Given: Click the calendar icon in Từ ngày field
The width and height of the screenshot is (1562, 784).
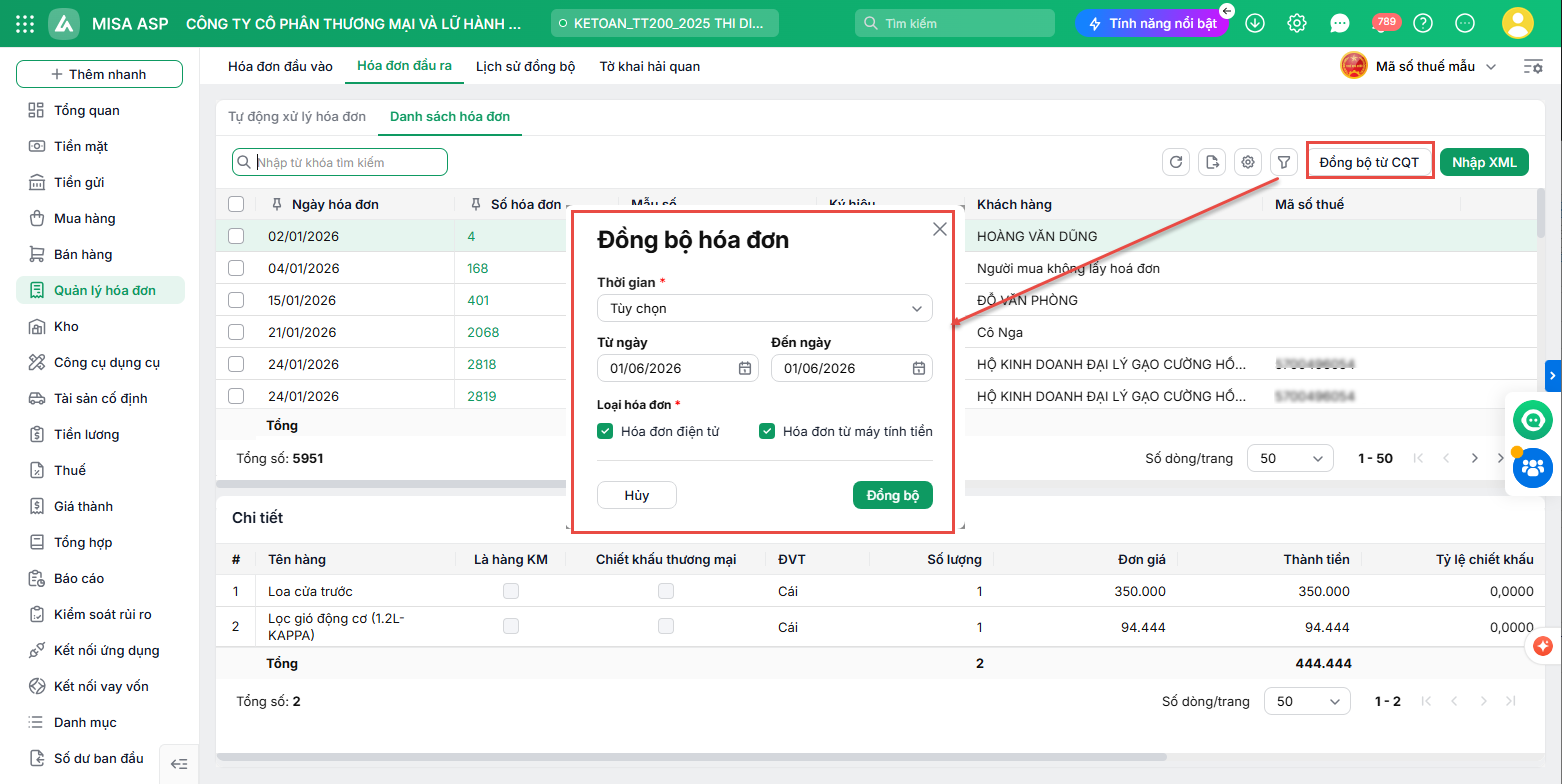Looking at the screenshot, I should pos(745,368).
